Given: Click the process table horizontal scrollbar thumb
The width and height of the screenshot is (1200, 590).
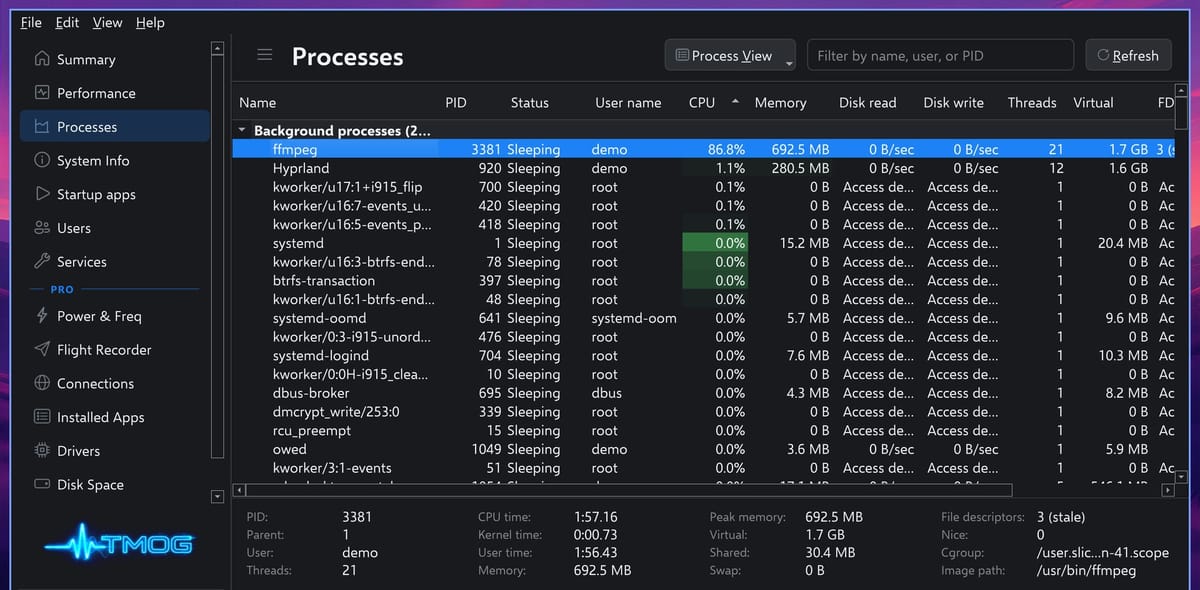Looking at the screenshot, I should pyautogui.click(x=629, y=491).
